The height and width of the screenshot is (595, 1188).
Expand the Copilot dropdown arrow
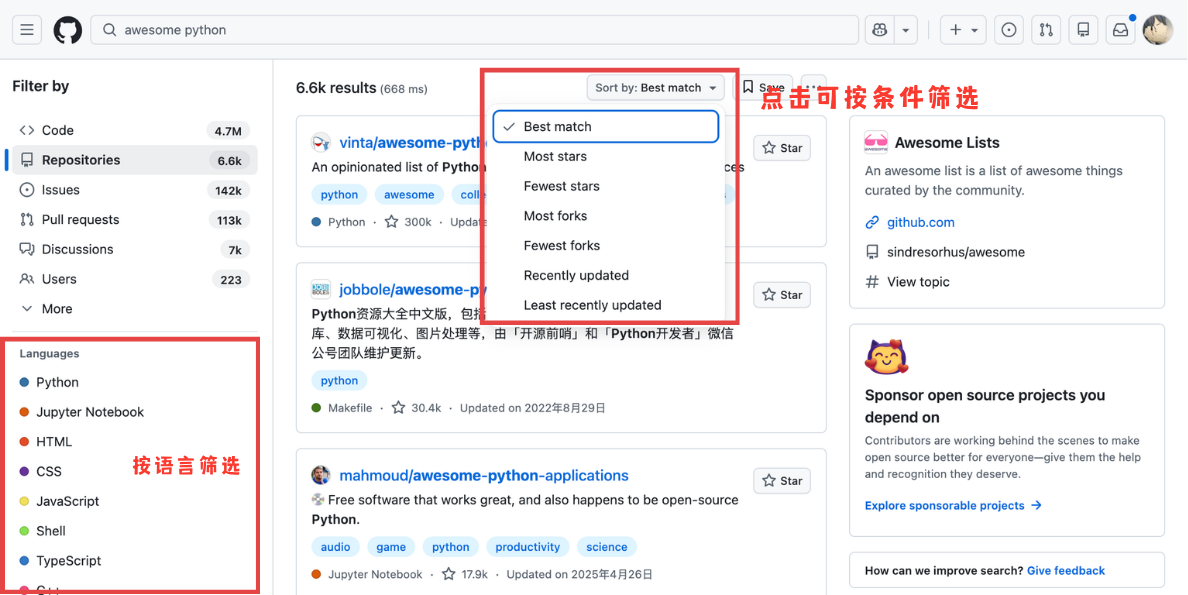pos(905,30)
